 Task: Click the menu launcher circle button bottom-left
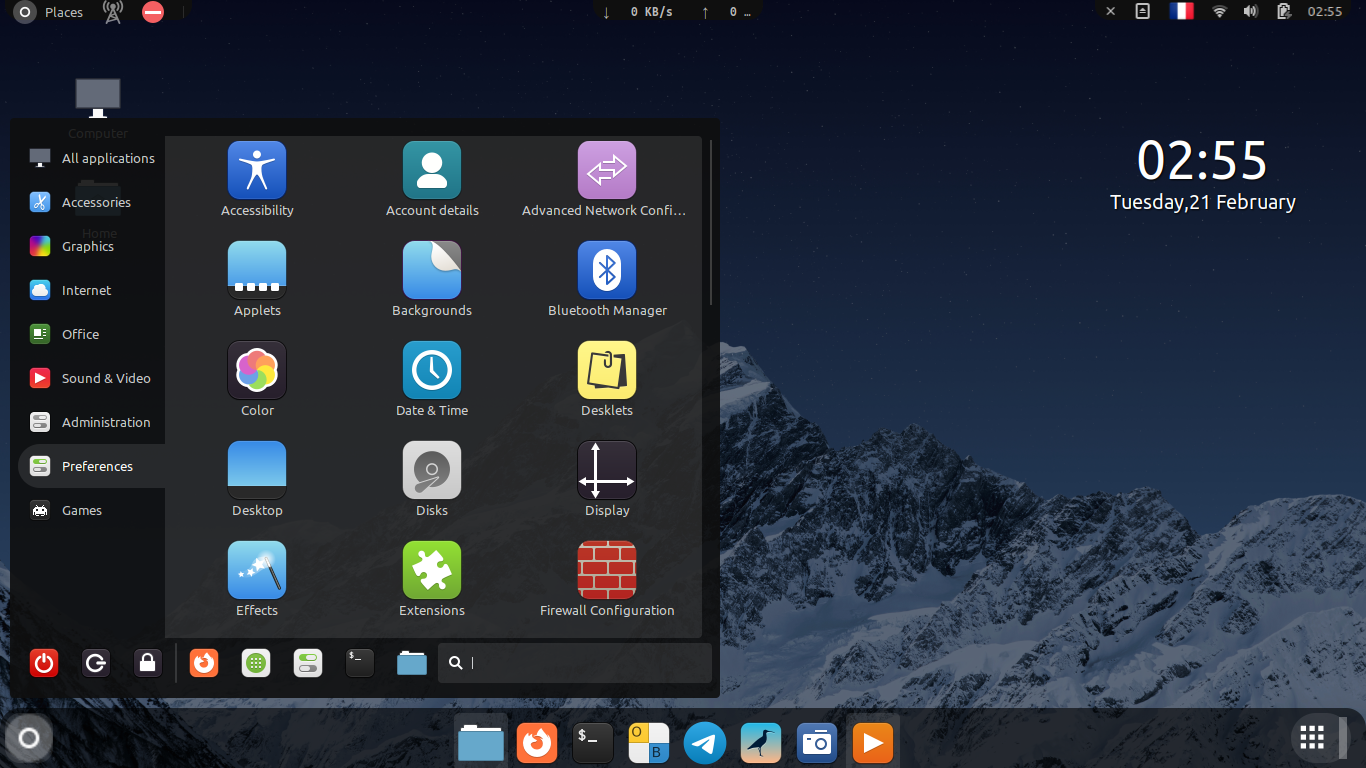pyautogui.click(x=29, y=738)
